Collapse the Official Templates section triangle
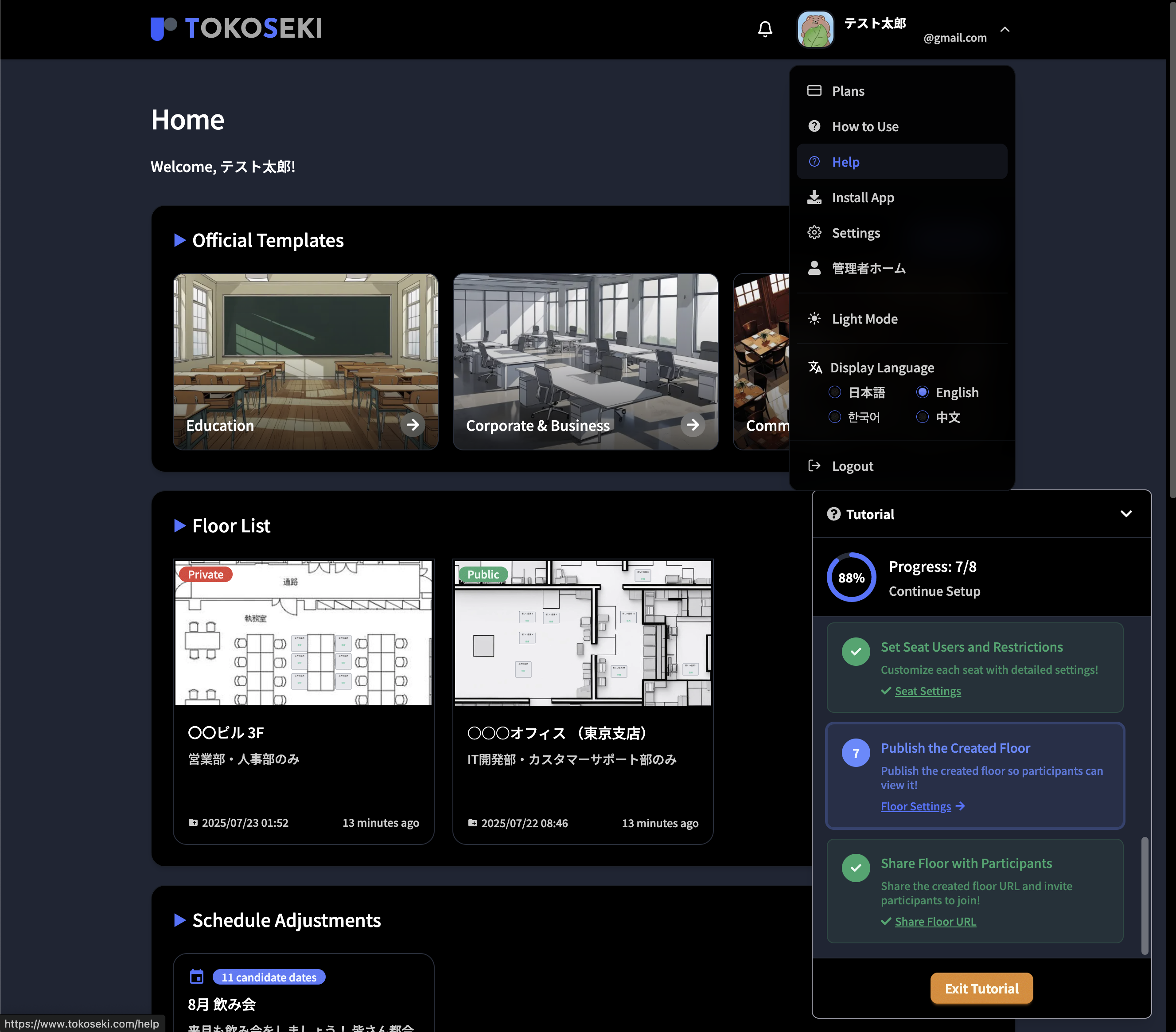This screenshot has width=1176, height=1032. click(179, 240)
